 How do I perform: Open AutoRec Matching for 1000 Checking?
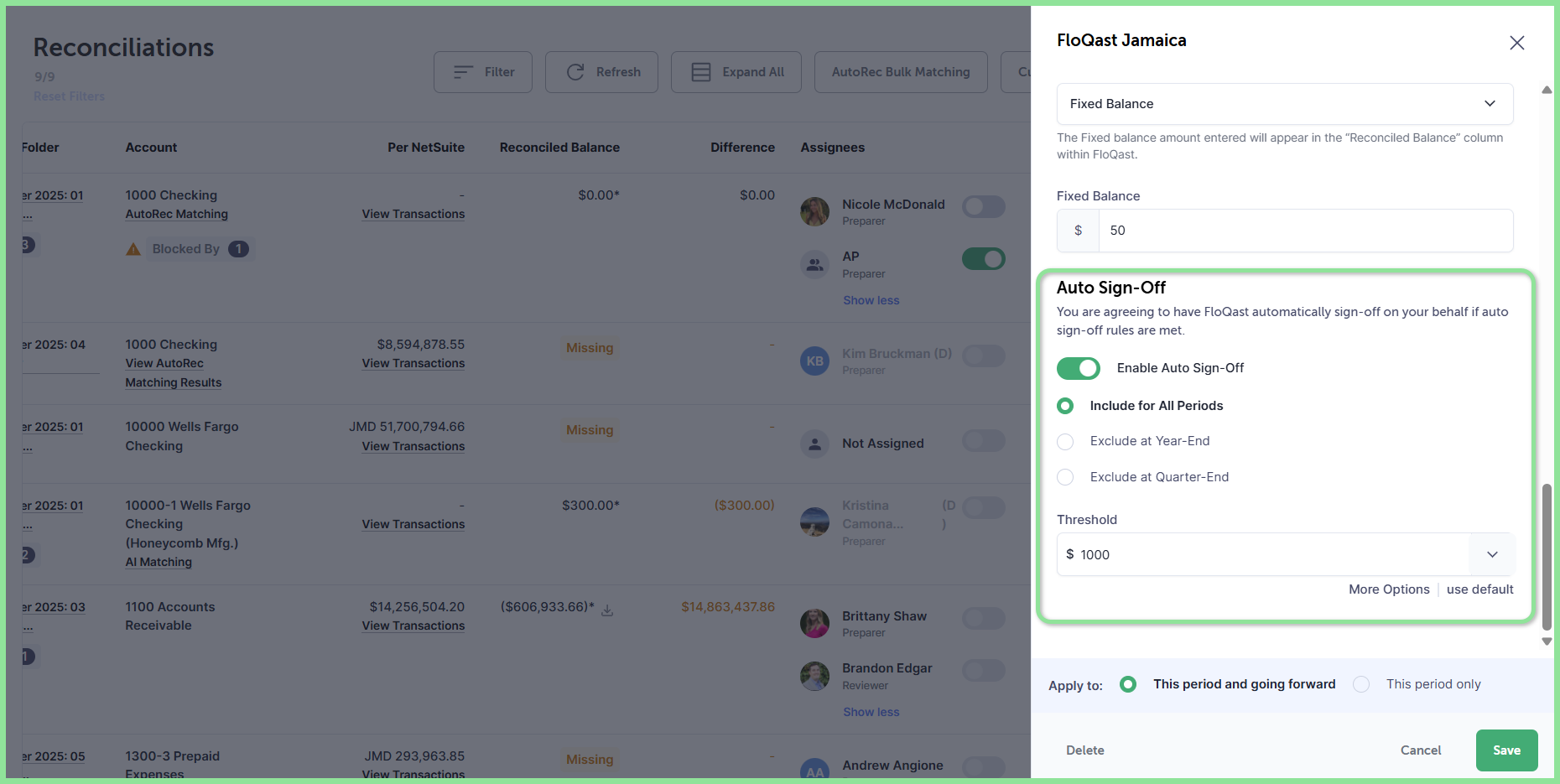click(x=177, y=214)
